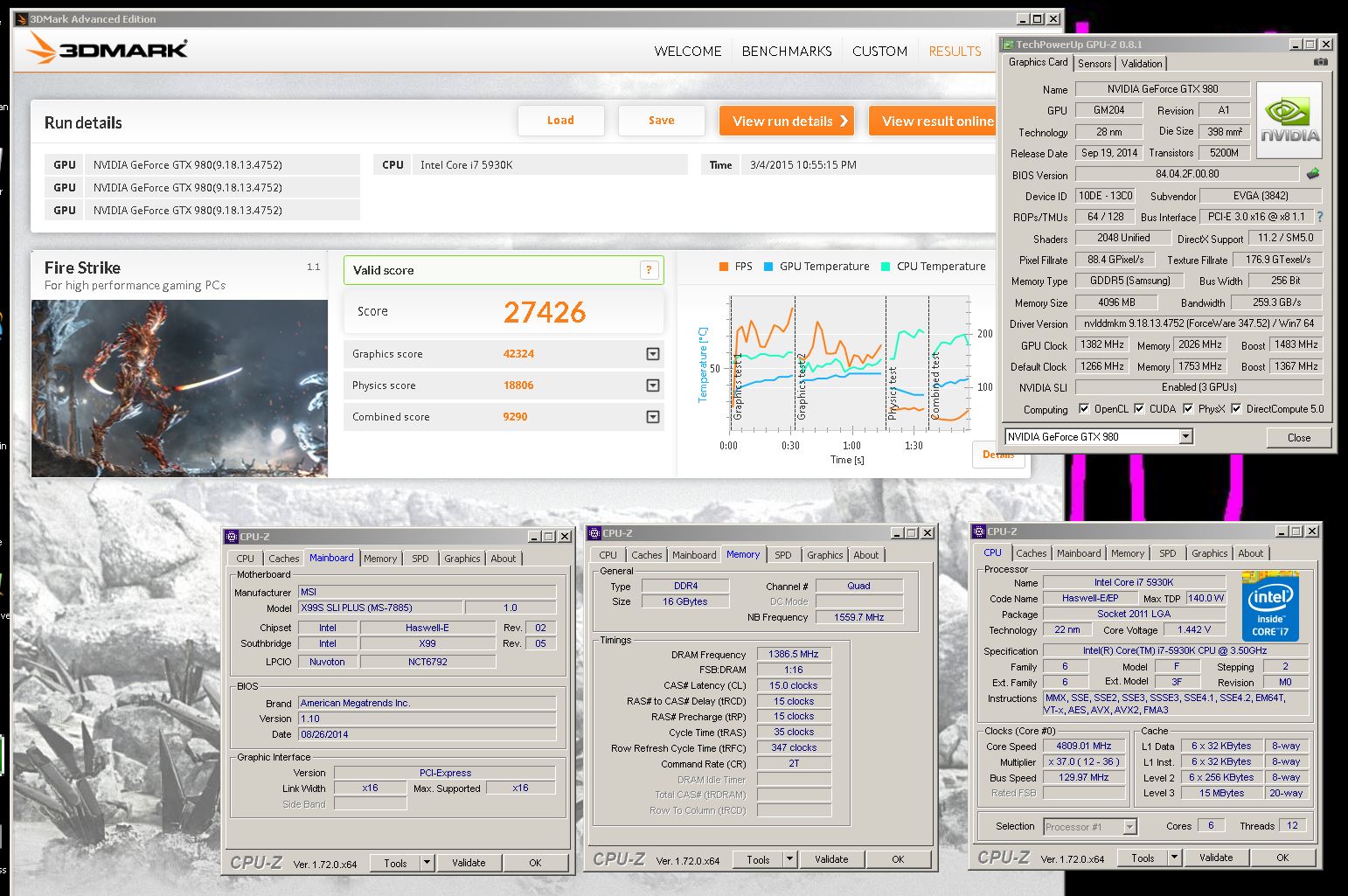The height and width of the screenshot is (896, 1348).
Task: Click the Core Speed value 4809.01 MHz
Action: pyautogui.click(x=1084, y=746)
